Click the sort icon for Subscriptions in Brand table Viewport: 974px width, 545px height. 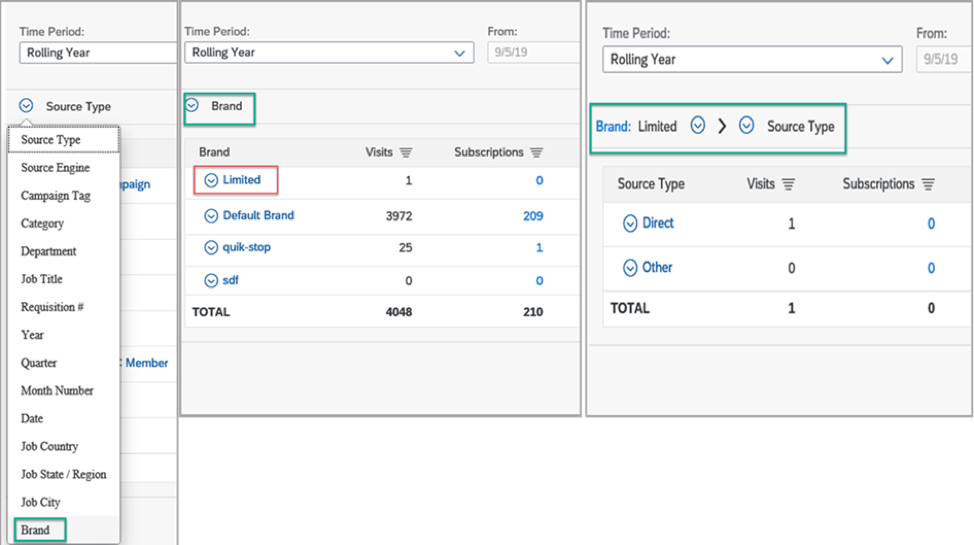tap(537, 153)
